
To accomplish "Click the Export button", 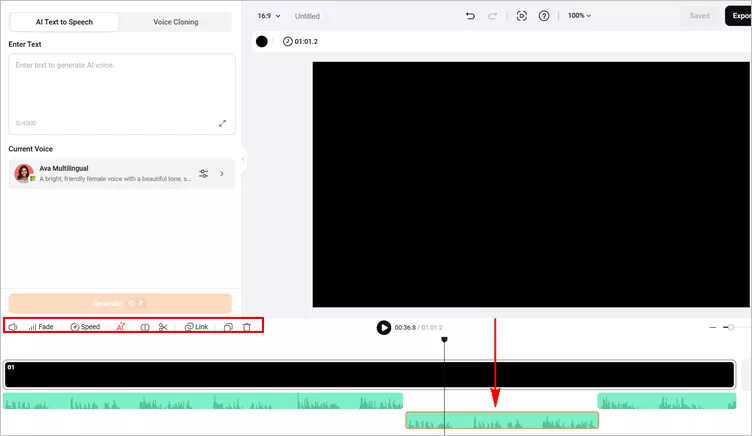I will [x=739, y=16].
